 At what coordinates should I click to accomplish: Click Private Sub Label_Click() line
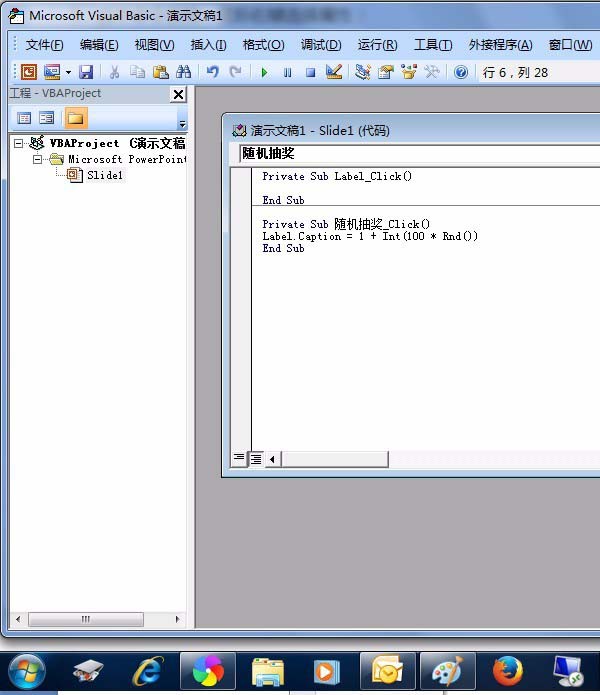pos(337,176)
